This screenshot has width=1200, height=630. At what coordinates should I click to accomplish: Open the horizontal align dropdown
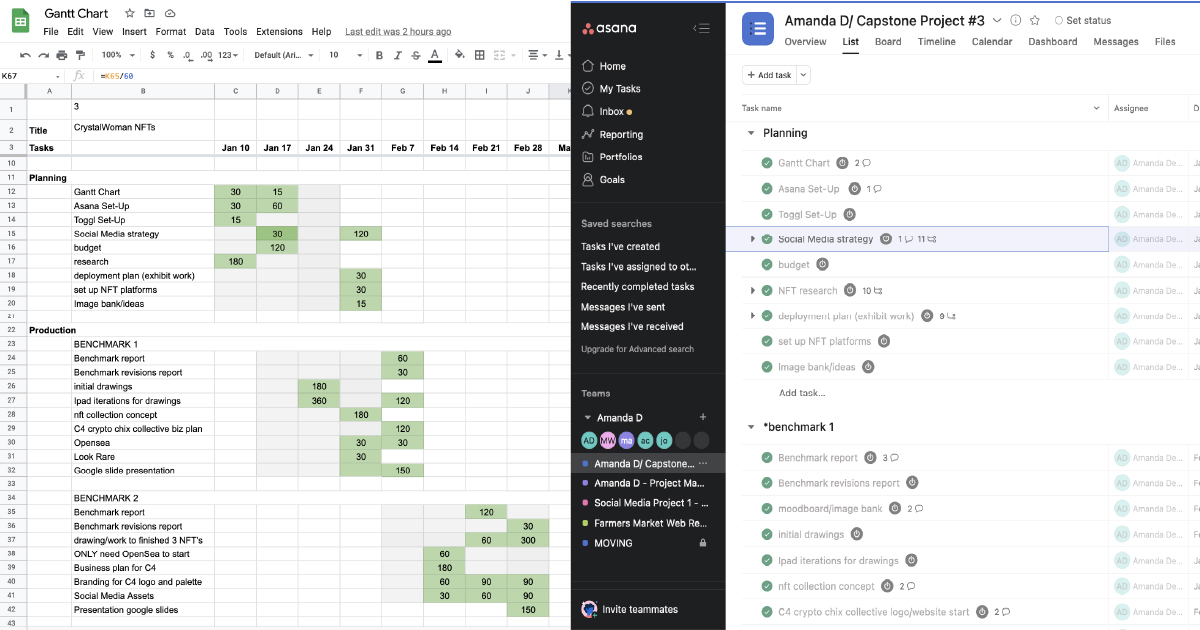(x=536, y=55)
